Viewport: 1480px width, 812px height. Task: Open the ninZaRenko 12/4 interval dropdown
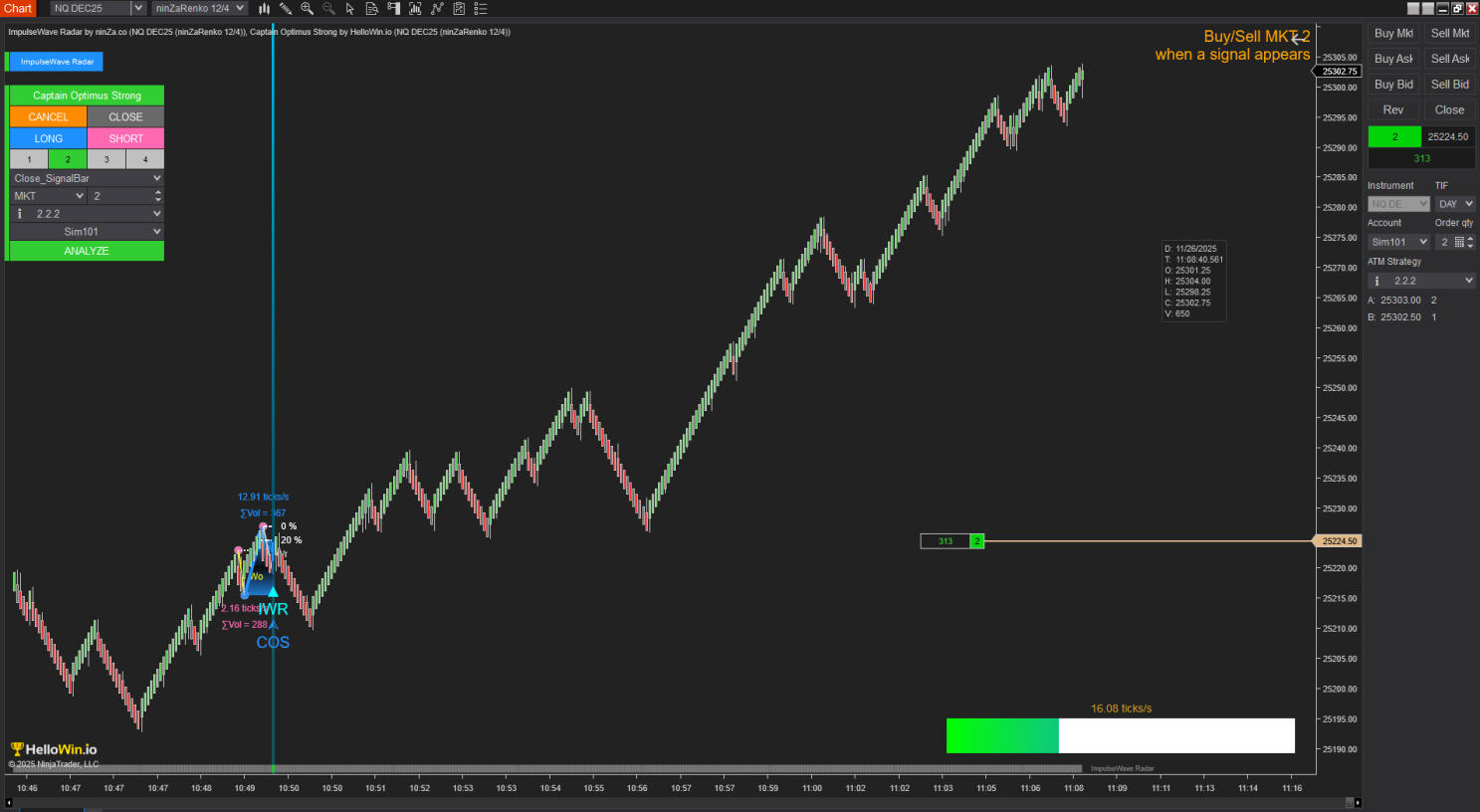click(x=200, y=8)
